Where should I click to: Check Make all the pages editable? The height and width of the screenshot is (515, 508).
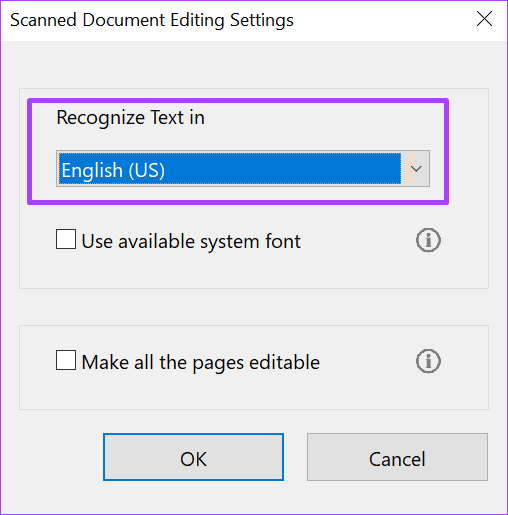click(x=66, y=360)
